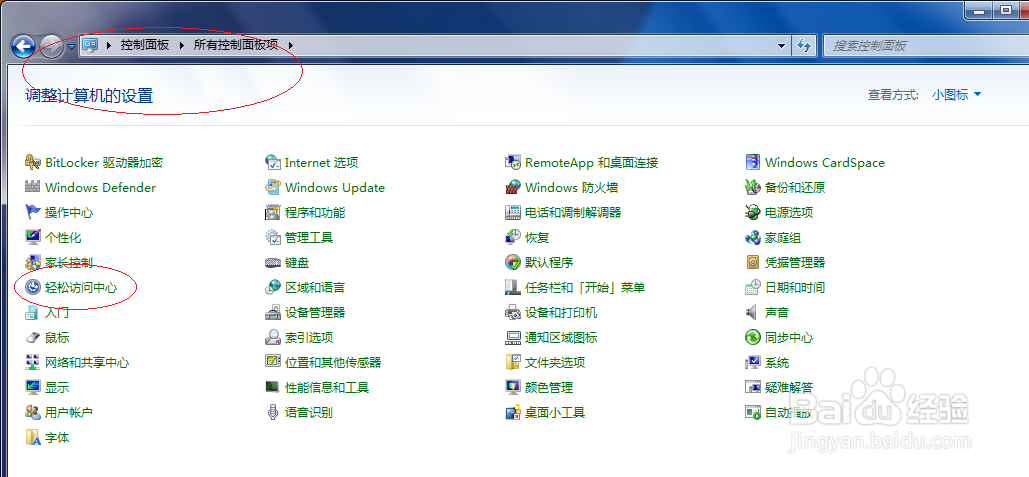Open 个性化 icon

(x=33, y=237)
